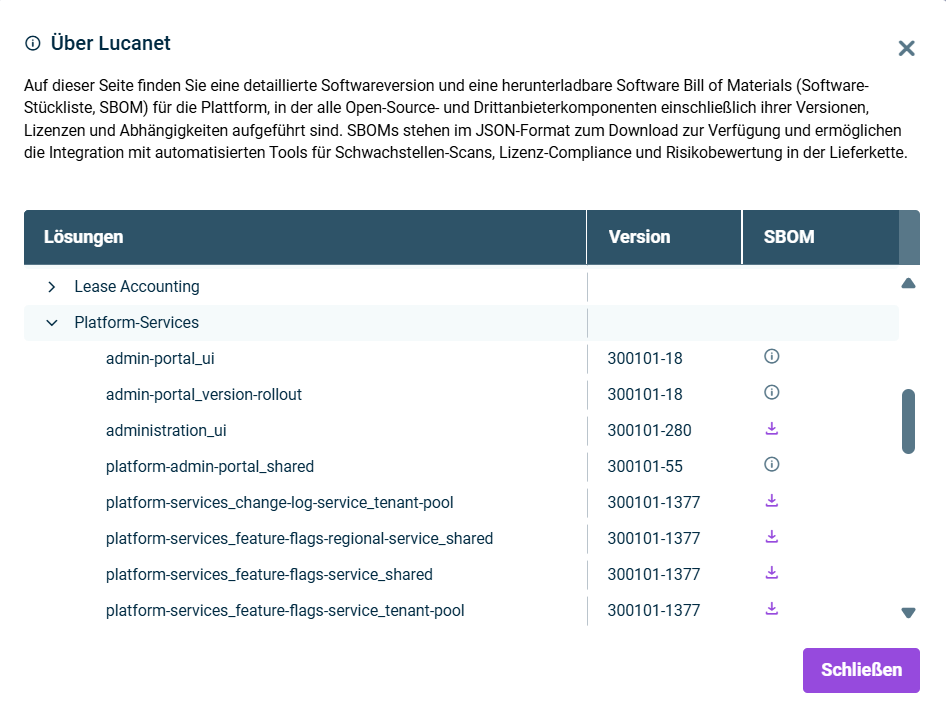Download SBOM for feature-flags-service_shared
The height and width of the screenshot is (718, 946).
pyautogui.click(x=771, y=573)
